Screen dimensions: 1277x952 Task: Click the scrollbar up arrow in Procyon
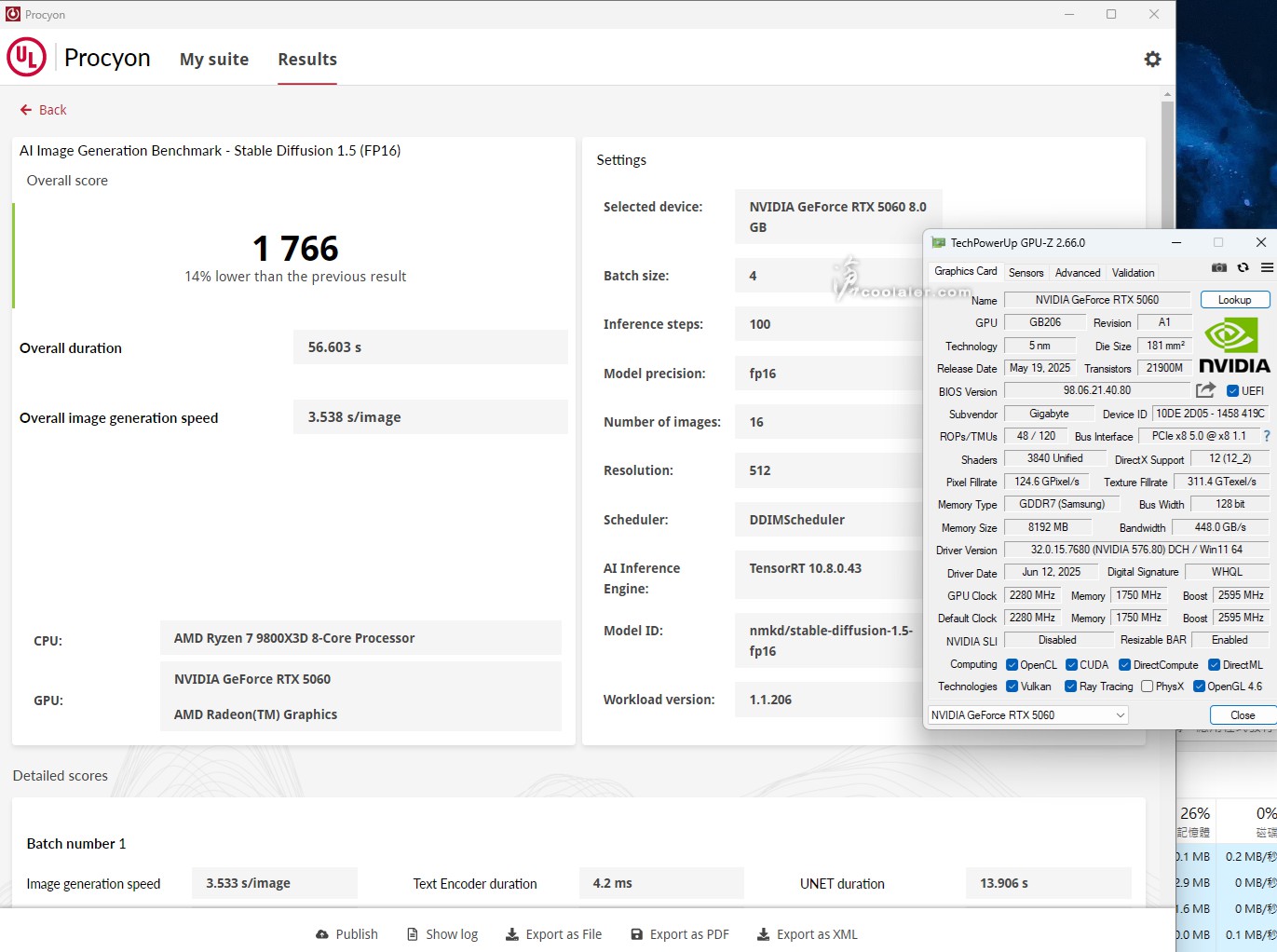pos(1167,94)
